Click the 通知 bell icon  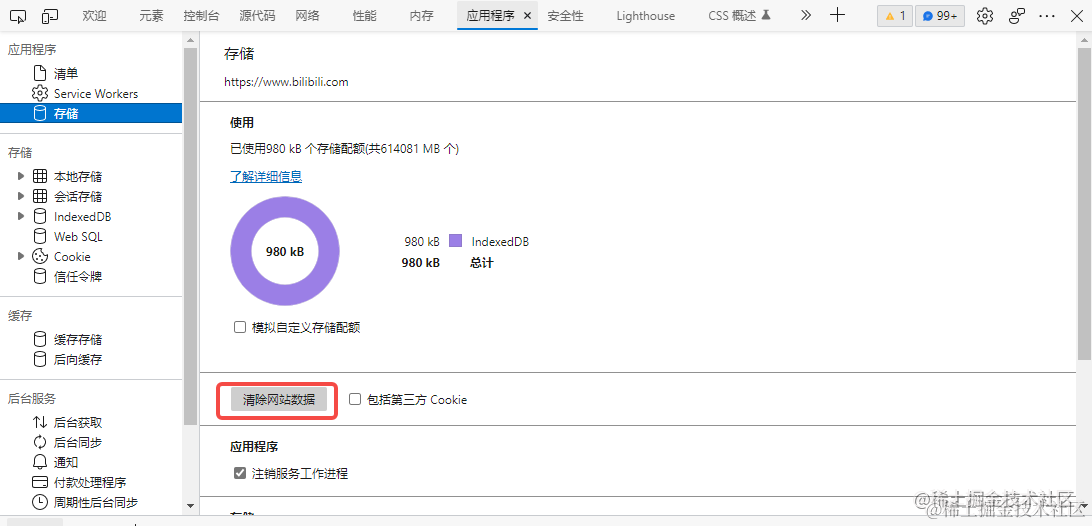pyautogui.click(x=40, y=462)
